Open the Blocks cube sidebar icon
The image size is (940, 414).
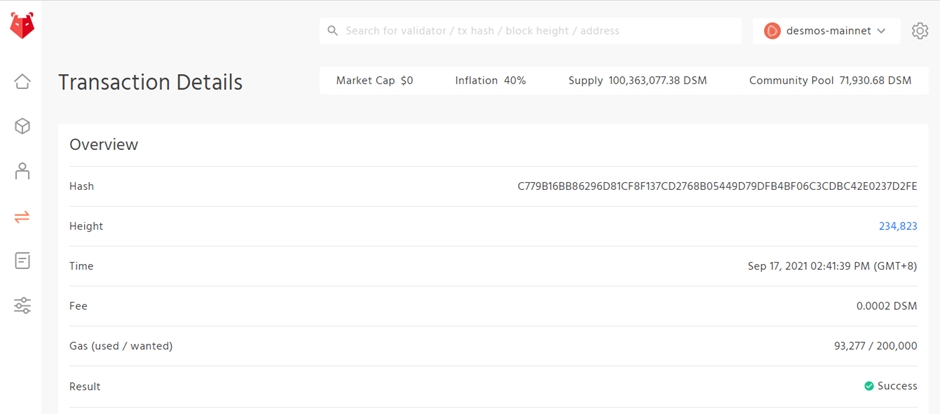click(x=22, y=126)
